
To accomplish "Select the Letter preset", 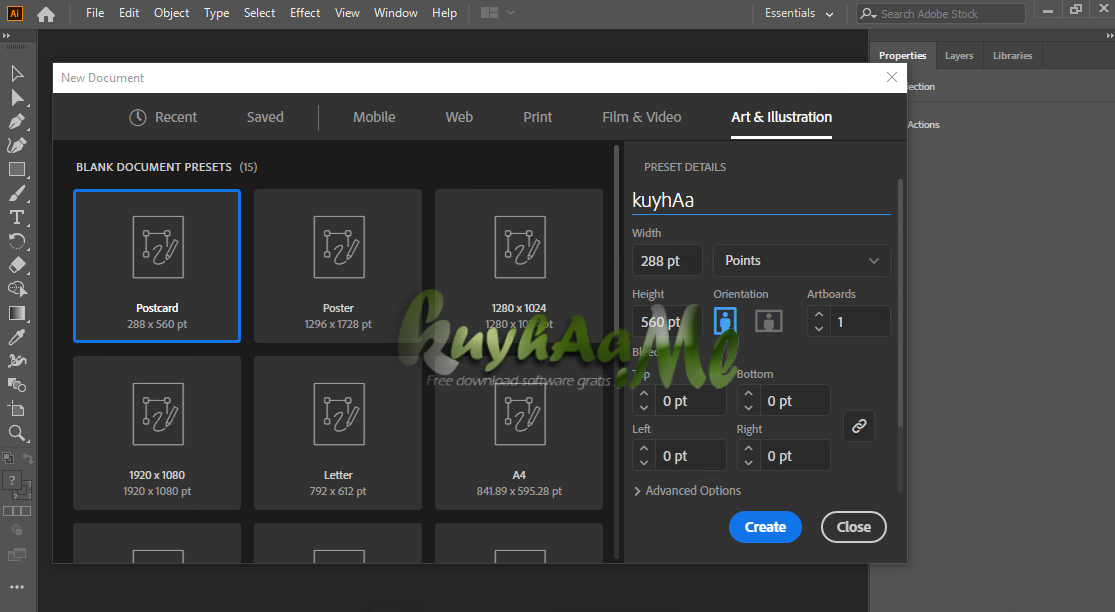I will pos(338,433).
